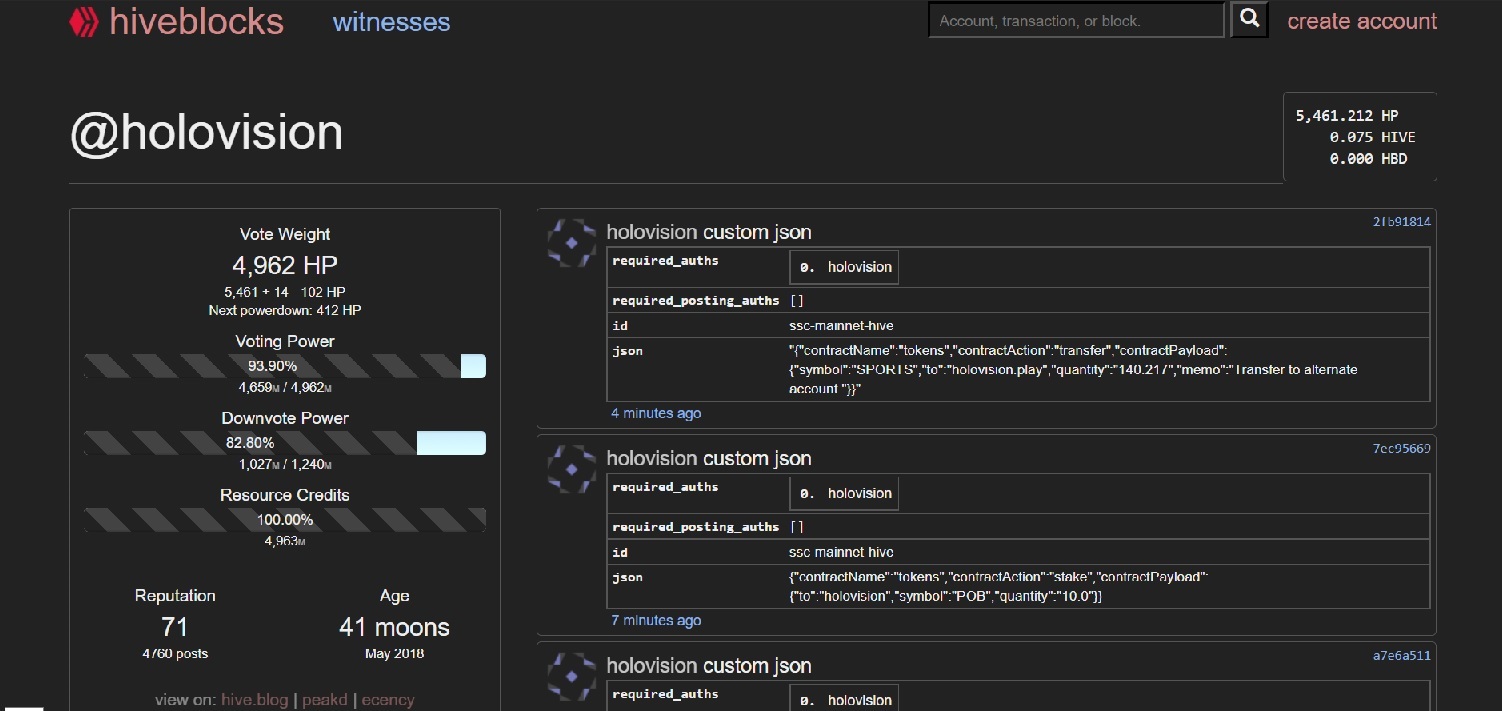Open the create account link

1362,21
